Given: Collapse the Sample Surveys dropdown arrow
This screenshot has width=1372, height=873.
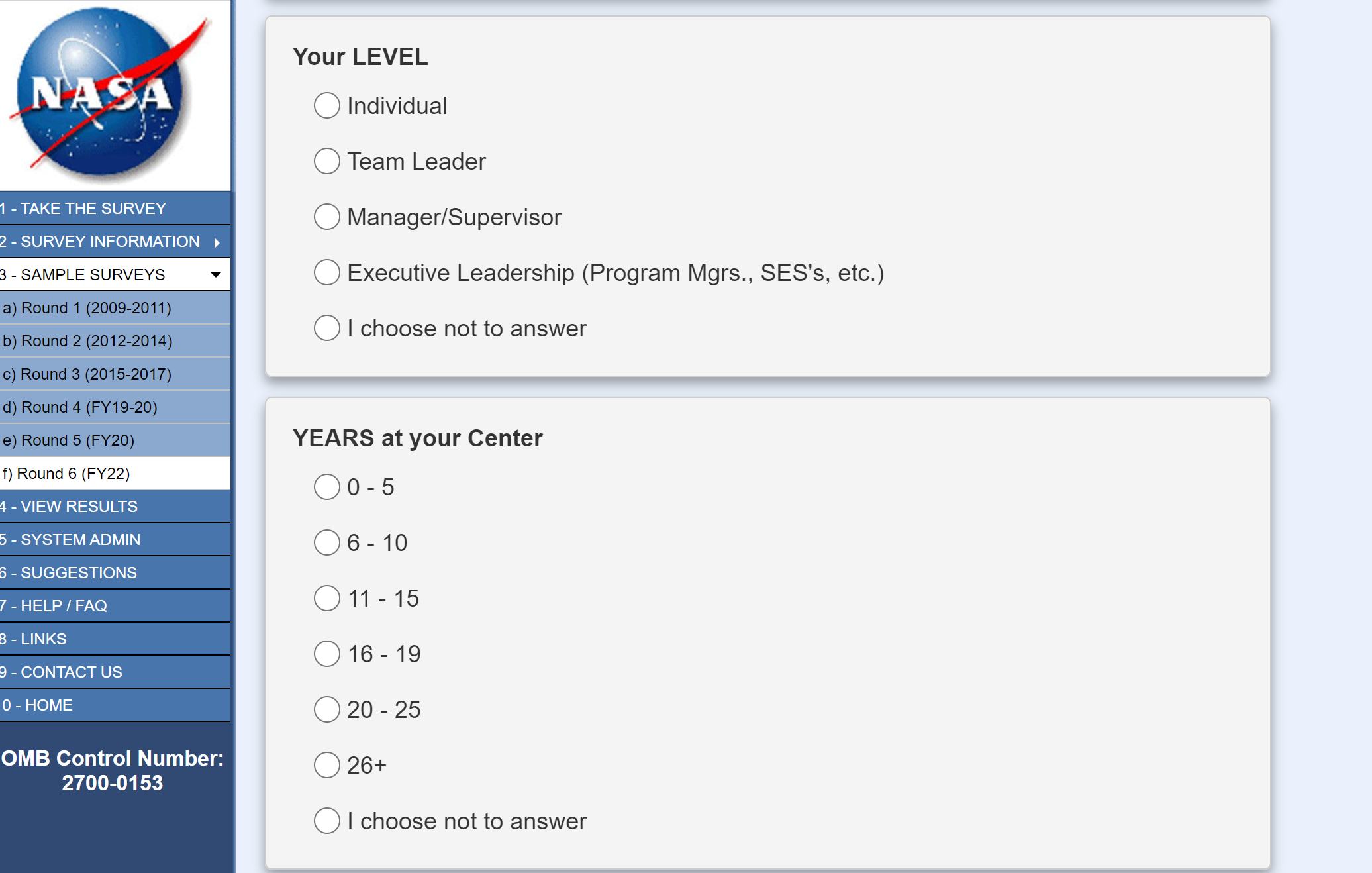Looking at the screenshot, I should 216,275.
